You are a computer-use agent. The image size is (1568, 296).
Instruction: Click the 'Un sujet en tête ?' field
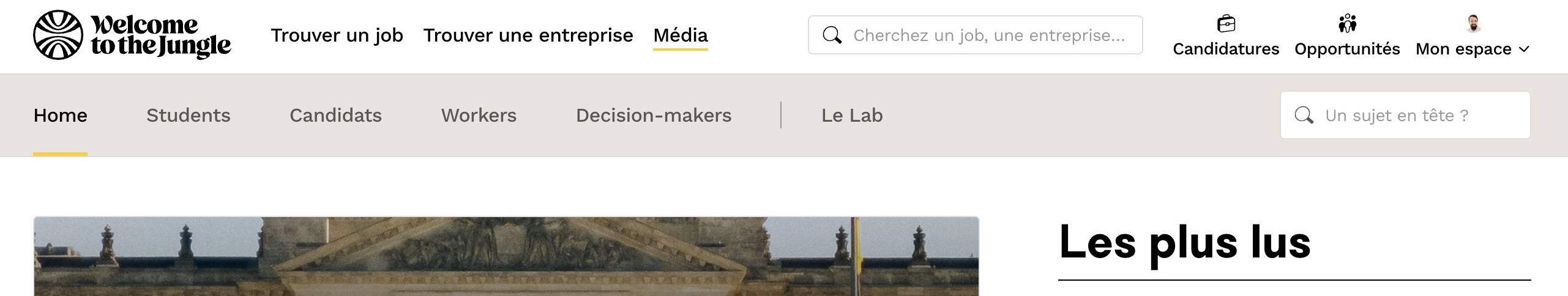click(x=1420, y=115)
